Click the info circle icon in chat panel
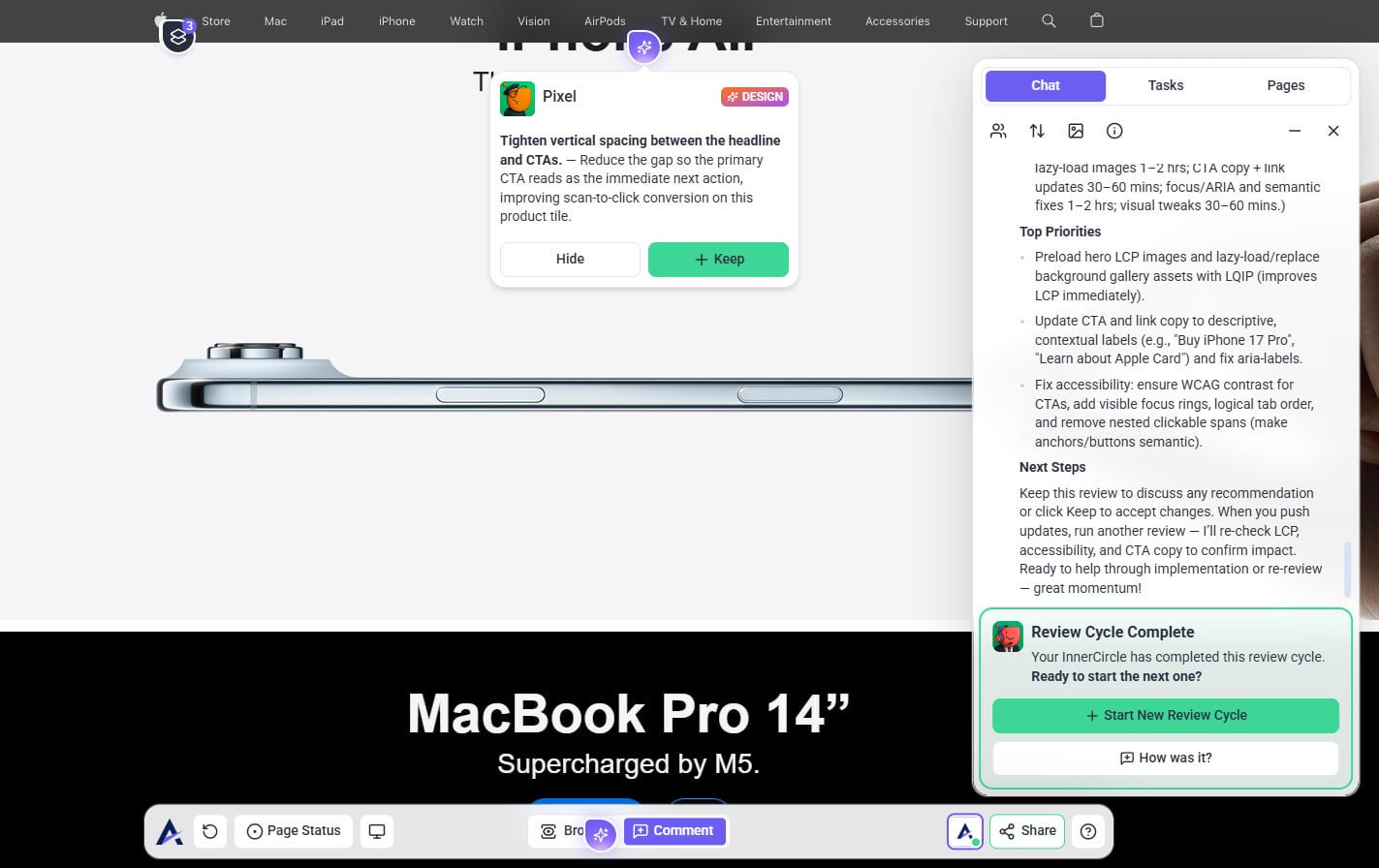The width and height of the screenshot is (1379, 868). tap(1114, 131)
